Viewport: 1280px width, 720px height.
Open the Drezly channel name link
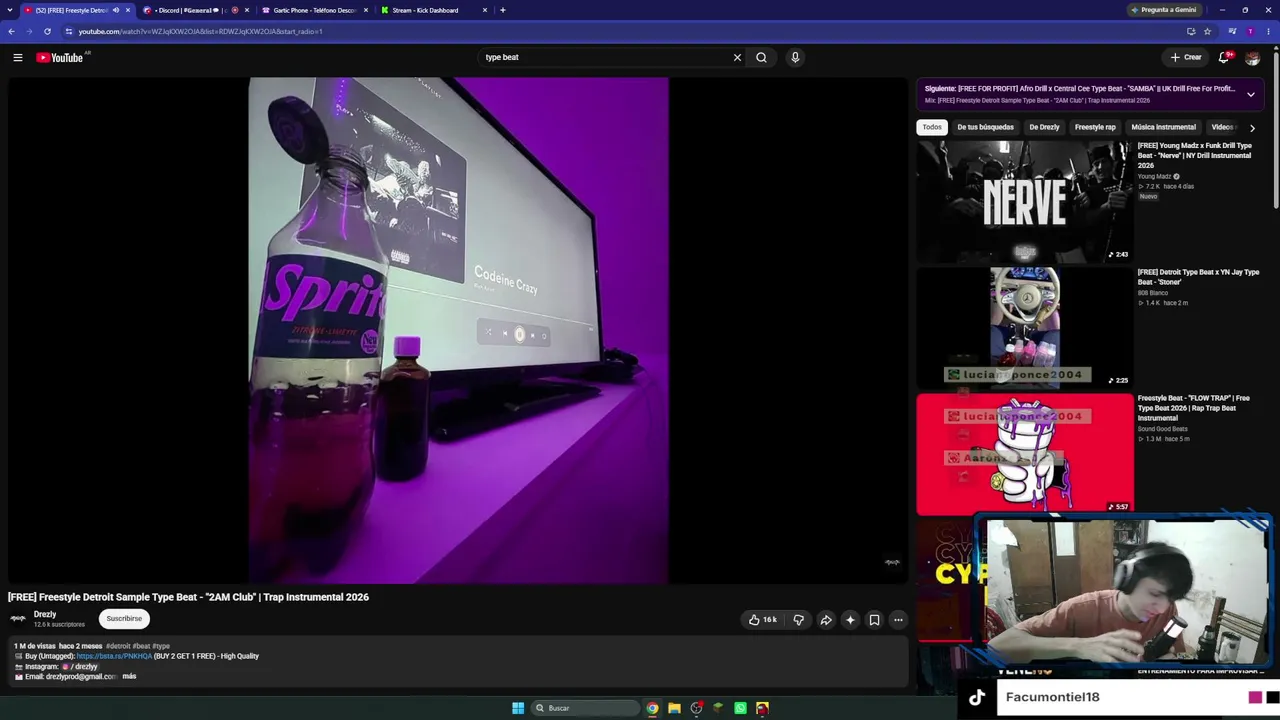pos(45,615)
